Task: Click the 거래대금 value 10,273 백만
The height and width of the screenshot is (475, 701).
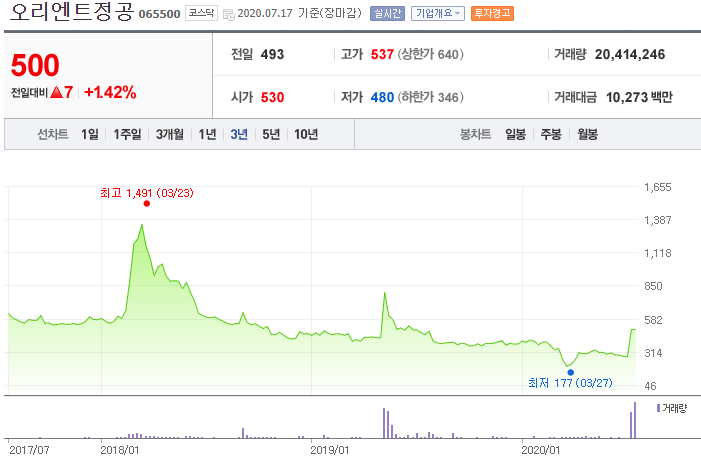Action: (x=639, y=98)
